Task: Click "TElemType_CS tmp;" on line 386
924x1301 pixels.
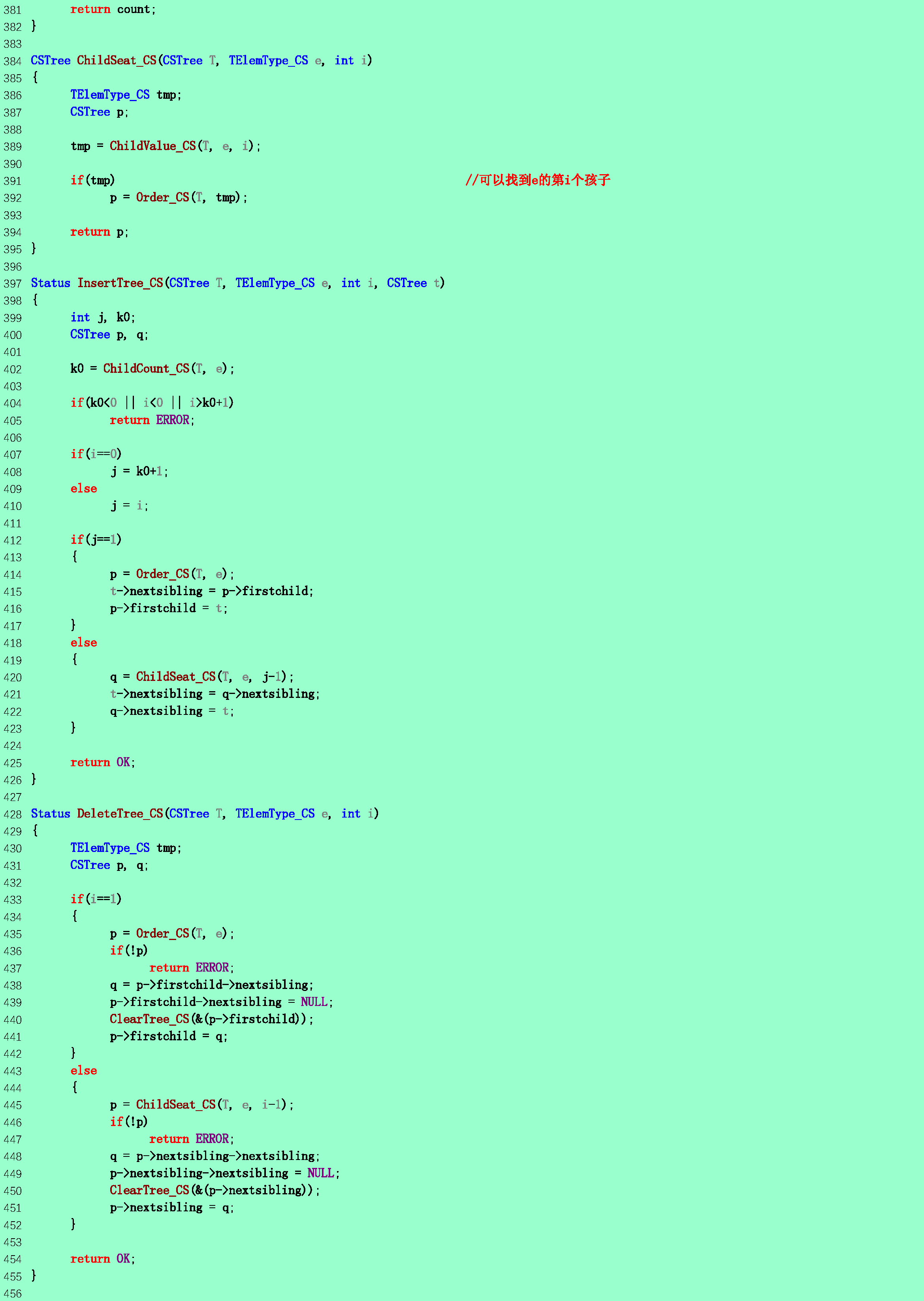Action: click(x=126, y=95)
